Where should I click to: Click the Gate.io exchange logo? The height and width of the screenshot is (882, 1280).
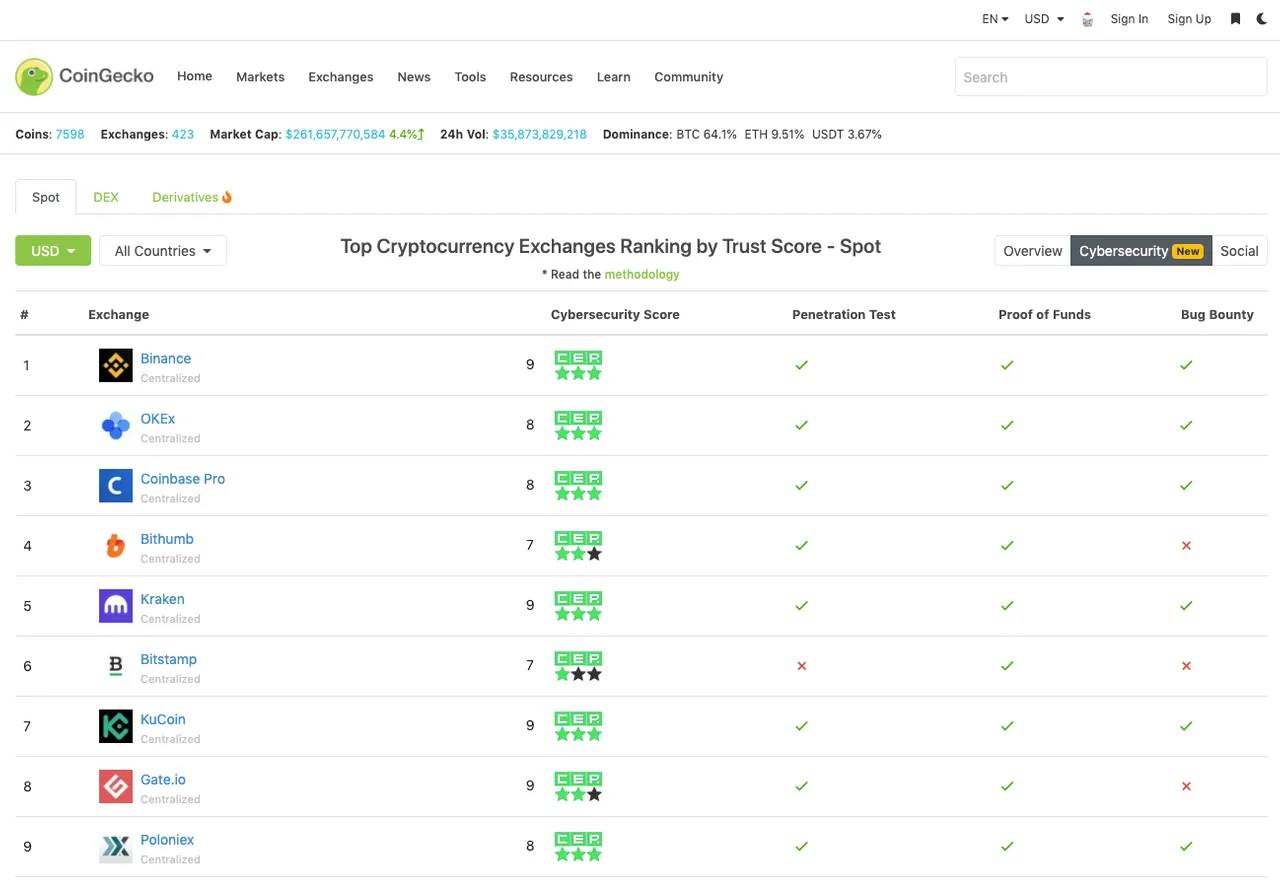click(116, 785)
